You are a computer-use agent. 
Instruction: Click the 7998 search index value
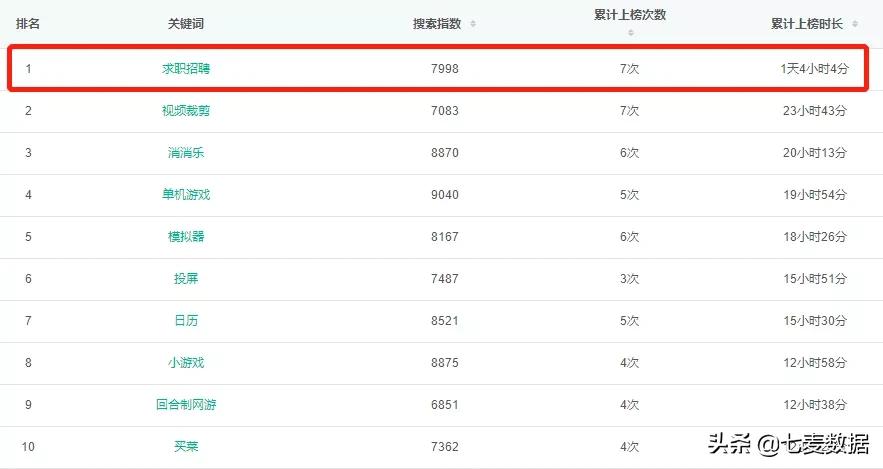coord(444,69)
